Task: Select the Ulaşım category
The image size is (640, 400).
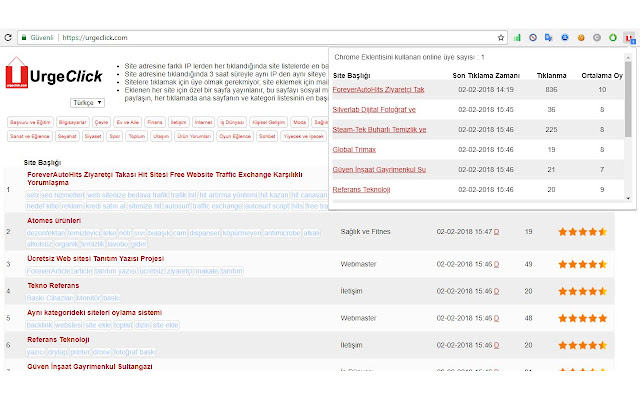Action: 161,136
